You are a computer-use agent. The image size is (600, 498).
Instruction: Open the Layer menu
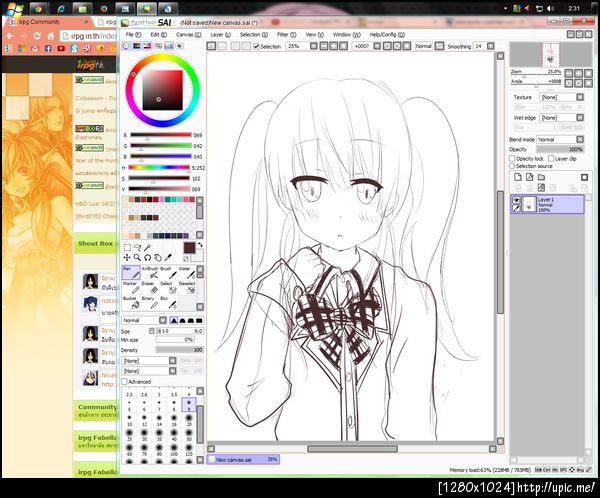pos(220,34)
